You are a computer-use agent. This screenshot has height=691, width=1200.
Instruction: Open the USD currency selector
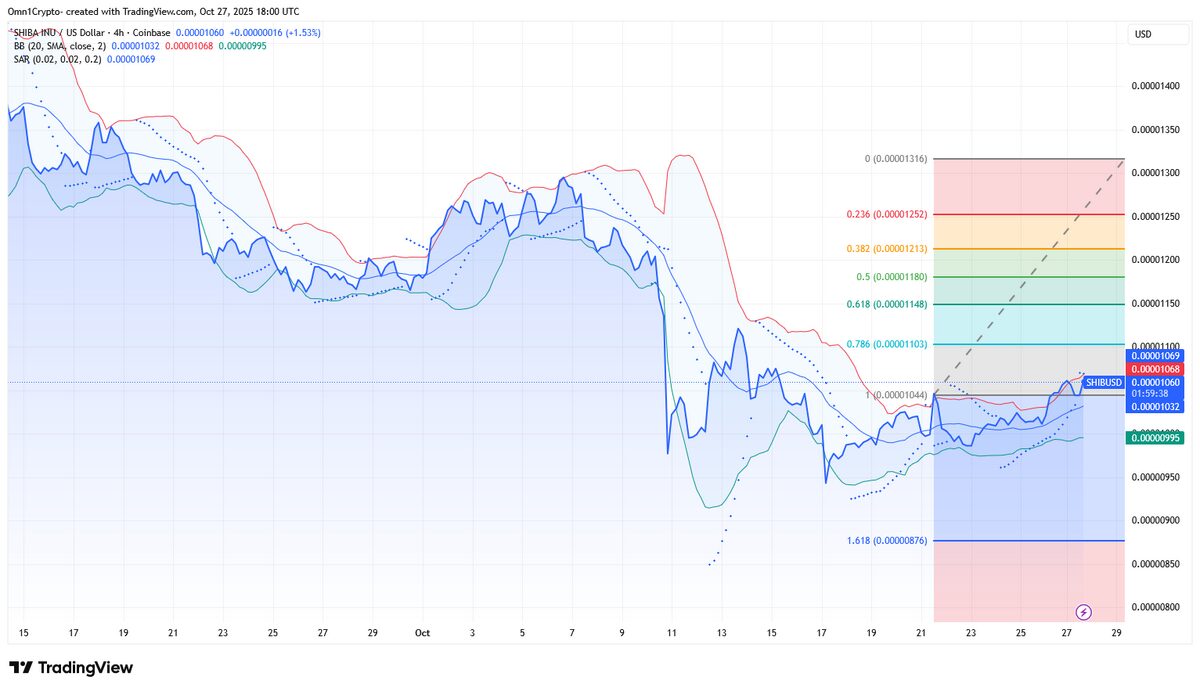pyautogui.click(x=1142, y=34)
